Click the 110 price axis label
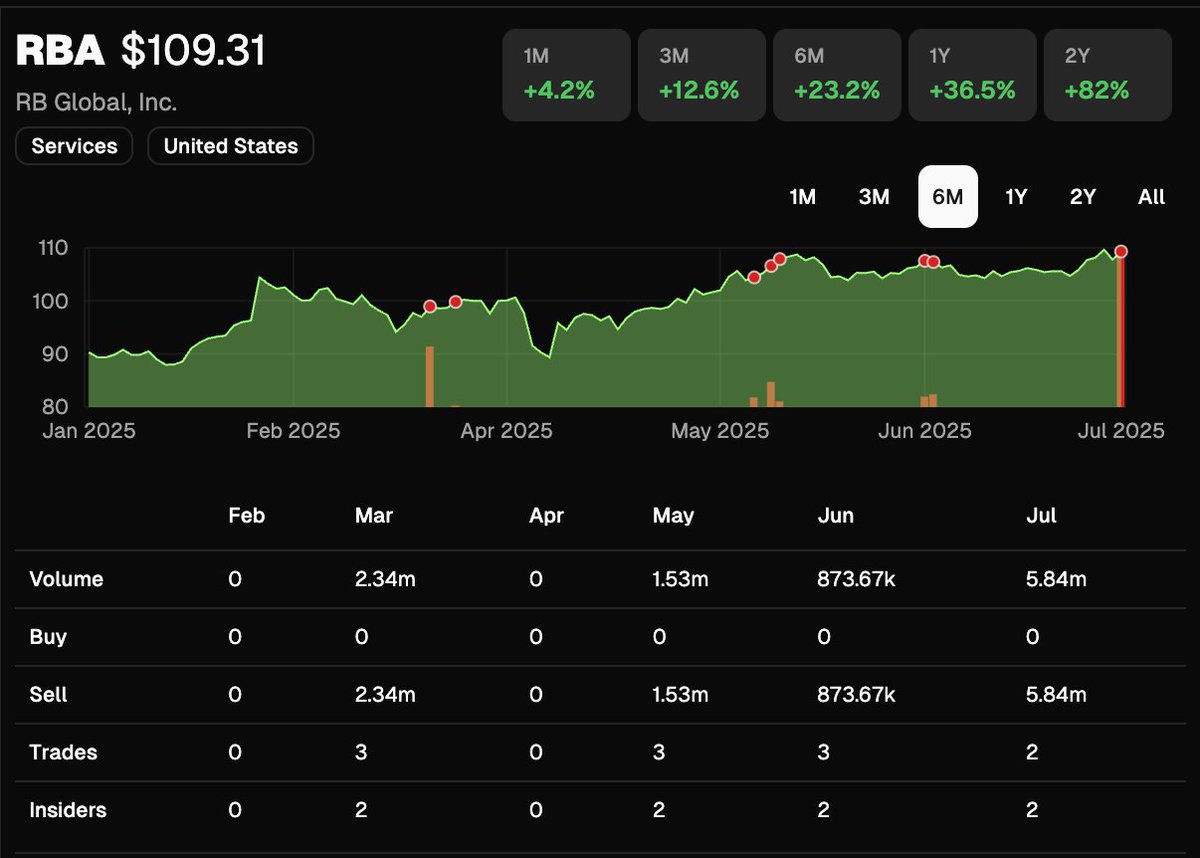 [53, 248]
